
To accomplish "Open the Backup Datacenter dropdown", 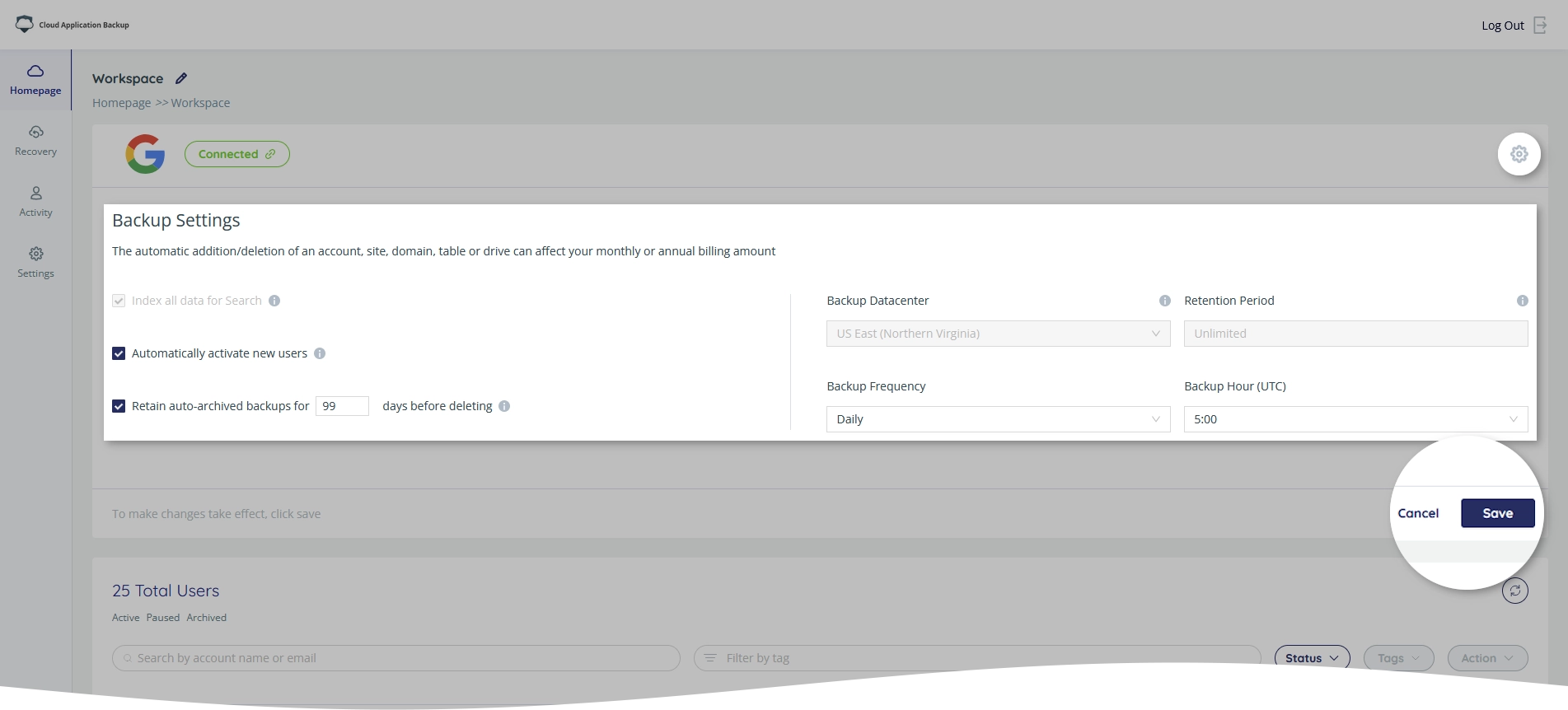I will [998, 334].
